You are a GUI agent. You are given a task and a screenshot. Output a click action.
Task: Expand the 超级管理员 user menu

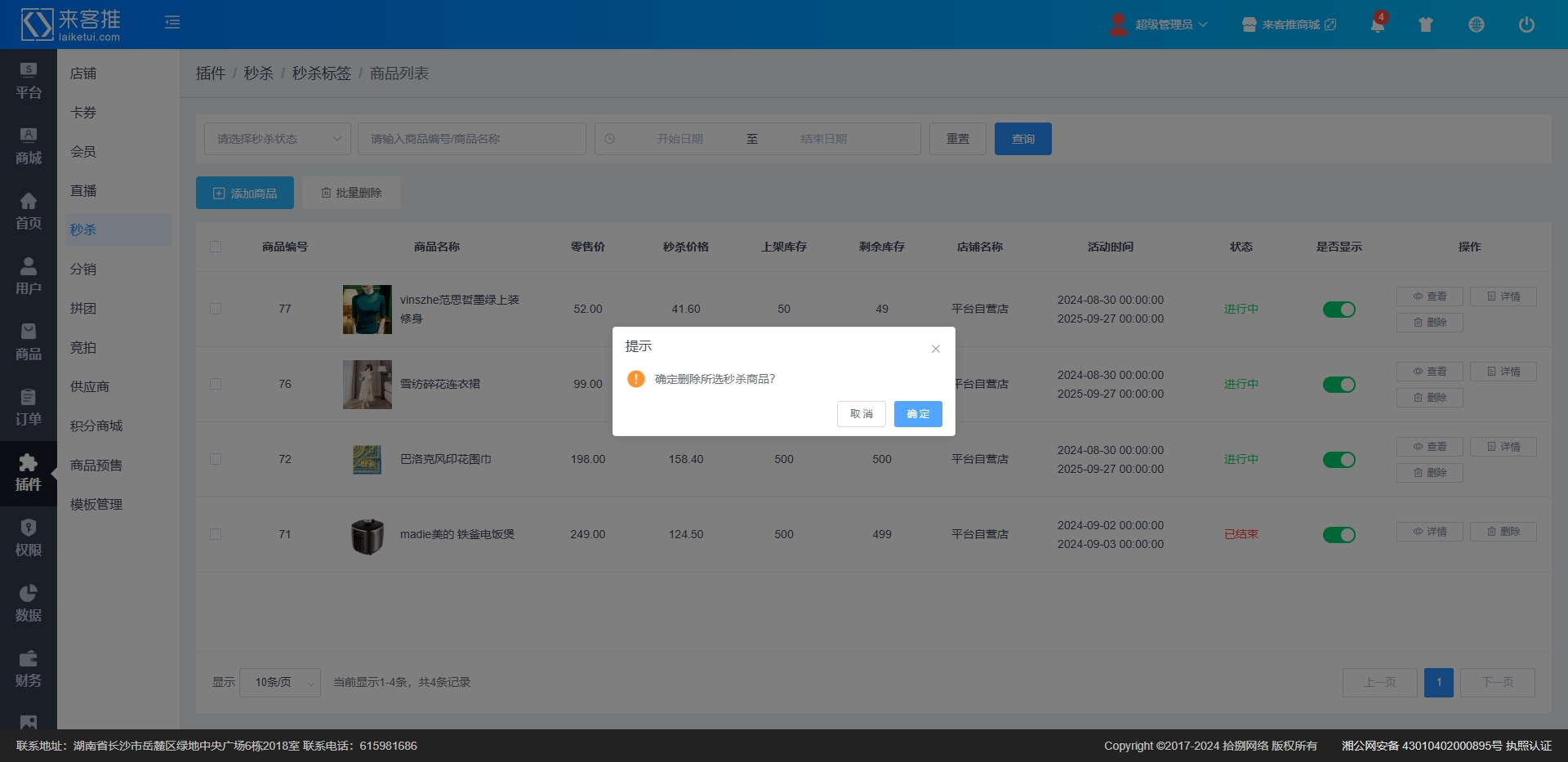[1160, 25]
